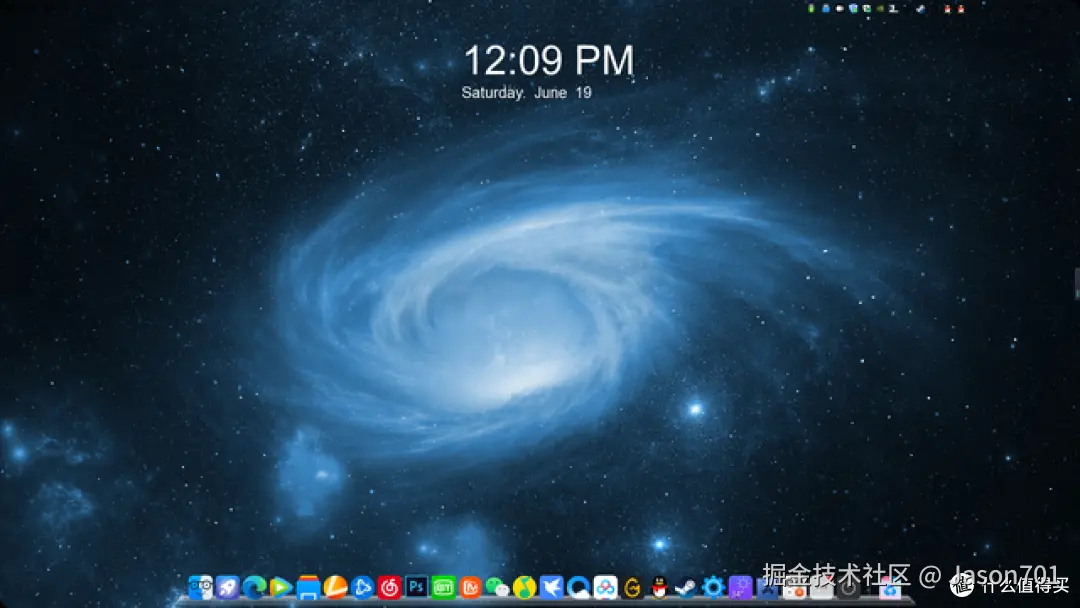1080x608 pixels.
Task: Open the orange L sphere app
Action: (335, 587)
